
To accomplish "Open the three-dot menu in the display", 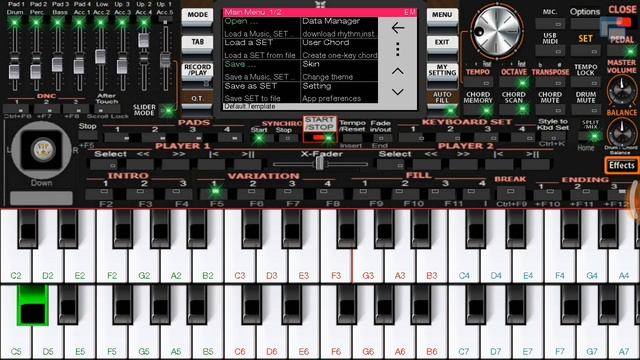I will coord(398,49).
